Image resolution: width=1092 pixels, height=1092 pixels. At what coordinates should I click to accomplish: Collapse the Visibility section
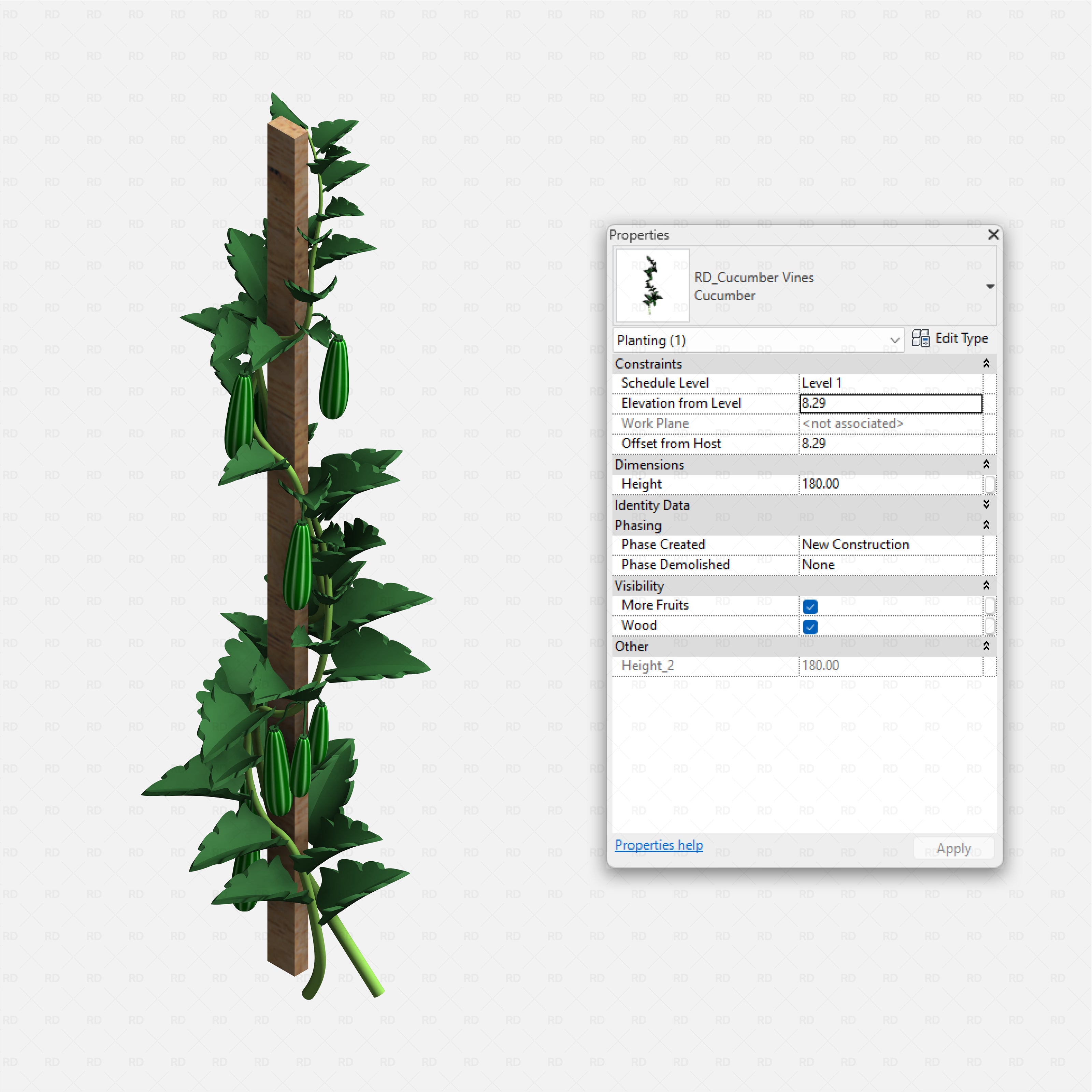point(986,586)
